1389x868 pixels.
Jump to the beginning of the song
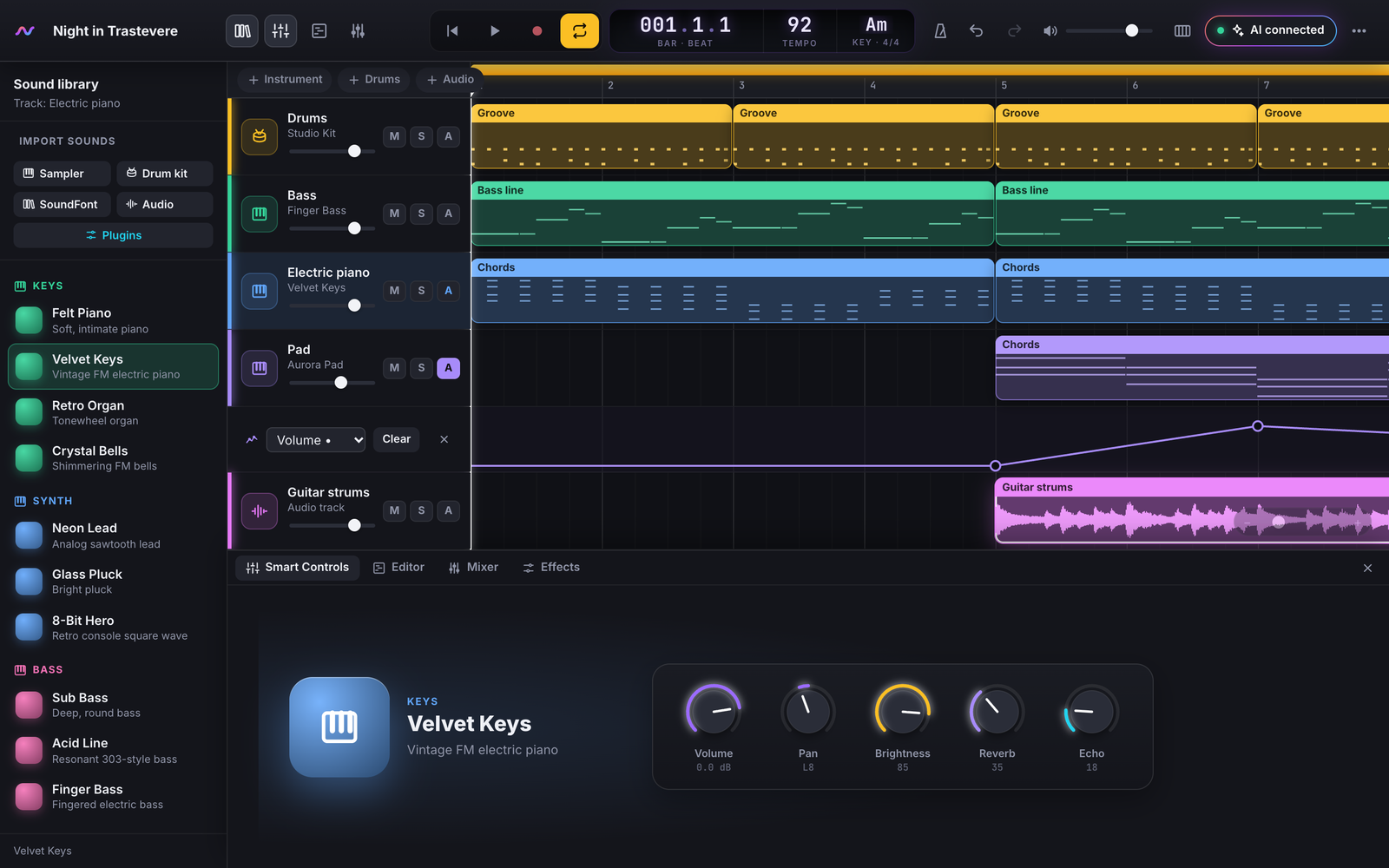tap(452, 31)
